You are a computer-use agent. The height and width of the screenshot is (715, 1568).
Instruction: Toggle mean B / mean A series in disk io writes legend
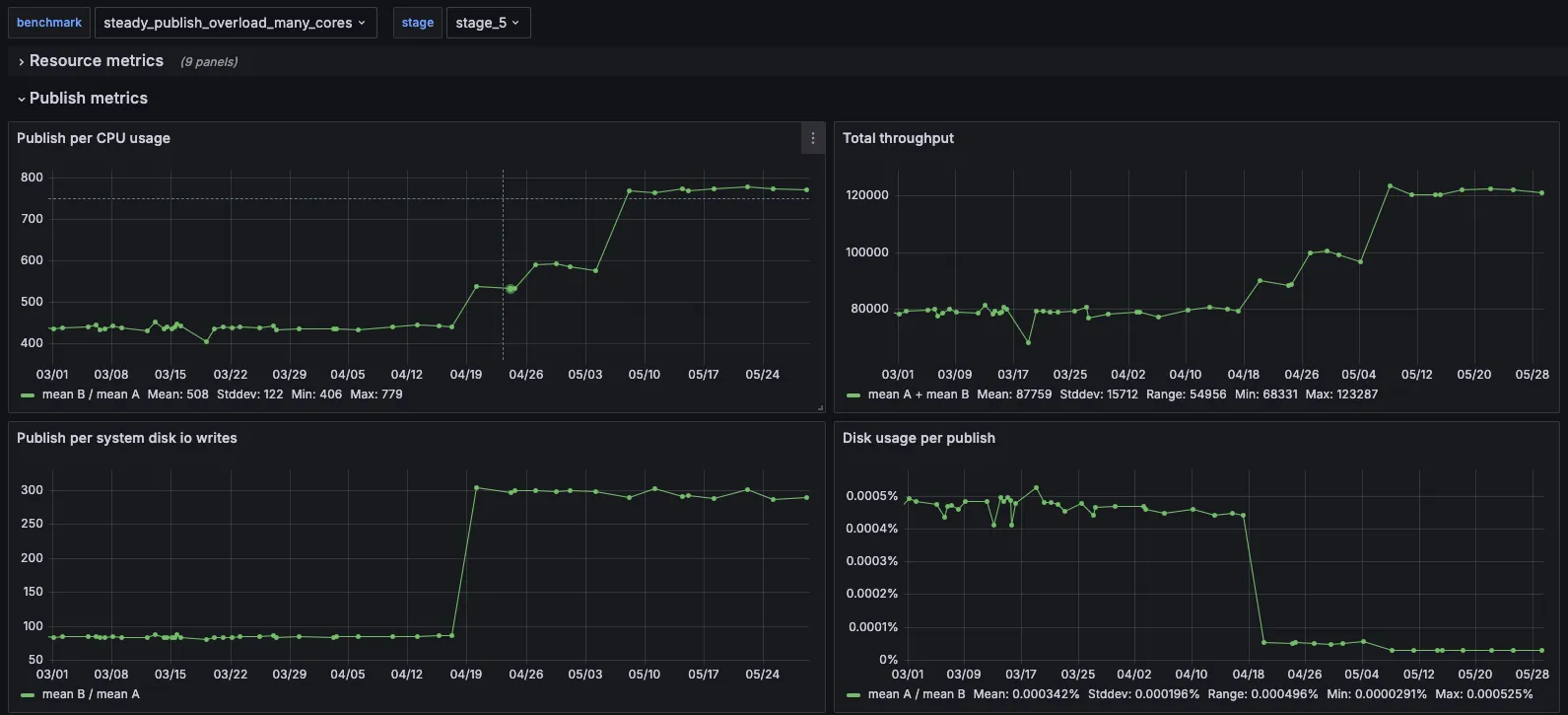(x=91, y=694)
